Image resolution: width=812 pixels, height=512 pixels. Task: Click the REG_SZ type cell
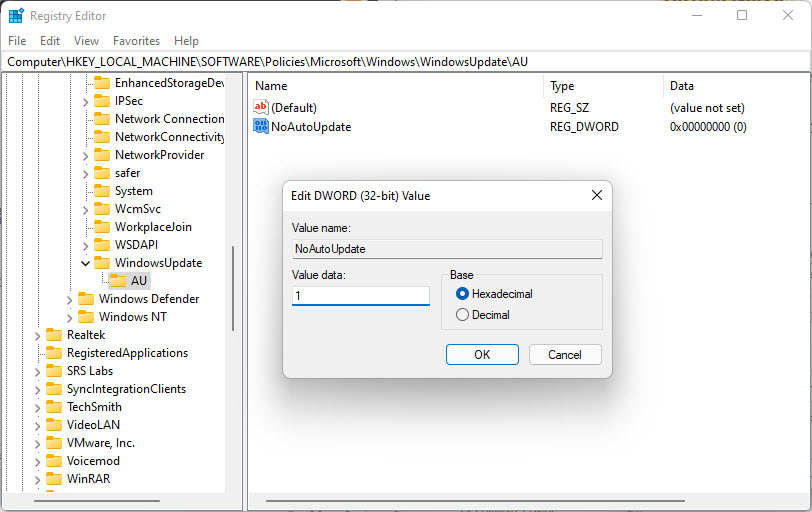pos(569,108)
